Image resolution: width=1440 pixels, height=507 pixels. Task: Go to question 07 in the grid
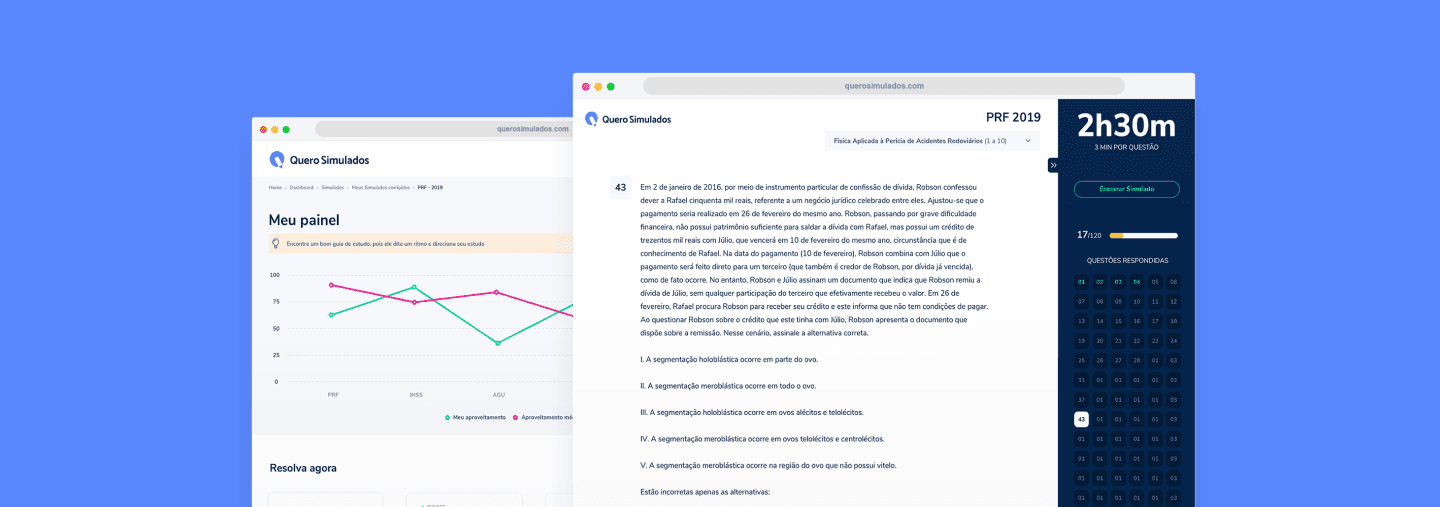point(1081,301)
